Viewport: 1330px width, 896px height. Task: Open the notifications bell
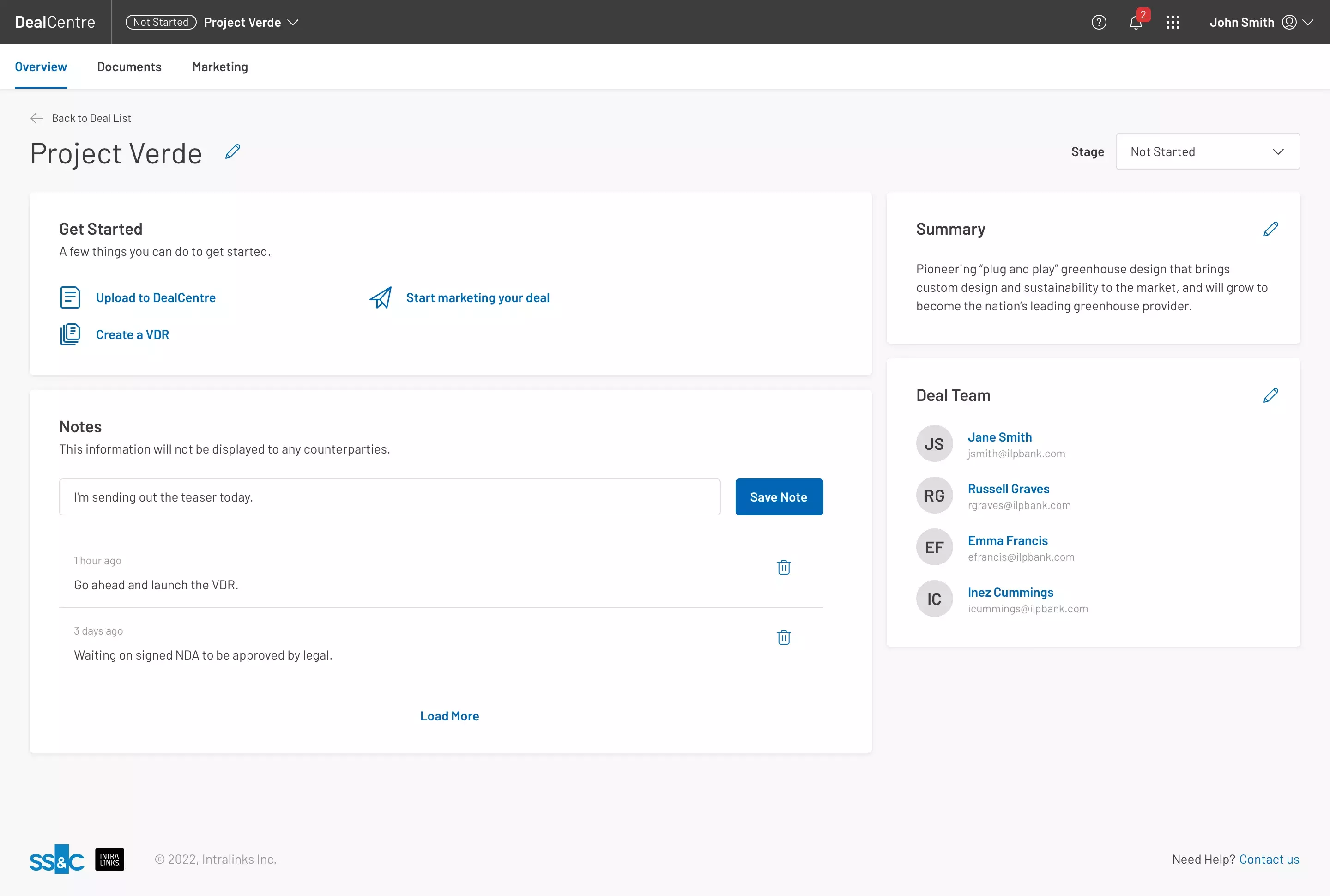coord(1136,22)
